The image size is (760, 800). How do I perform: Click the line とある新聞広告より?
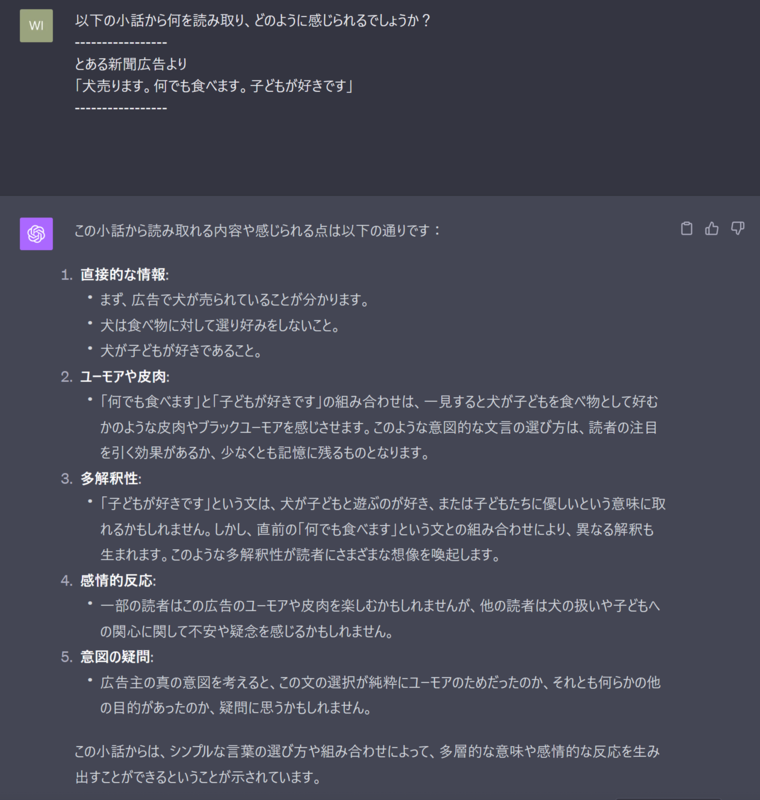[131, 64]
